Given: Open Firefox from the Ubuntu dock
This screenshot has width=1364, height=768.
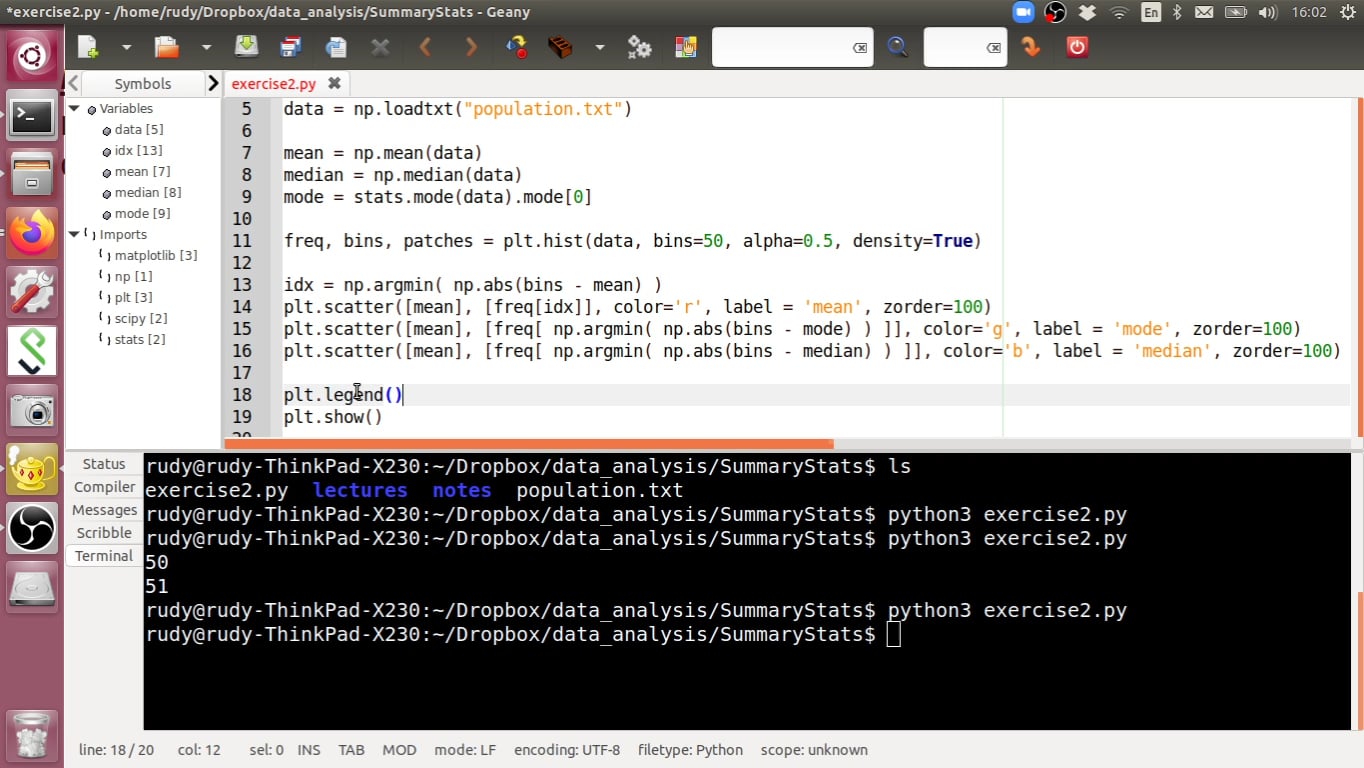Looking at the screenshot, I should point(32,234).
